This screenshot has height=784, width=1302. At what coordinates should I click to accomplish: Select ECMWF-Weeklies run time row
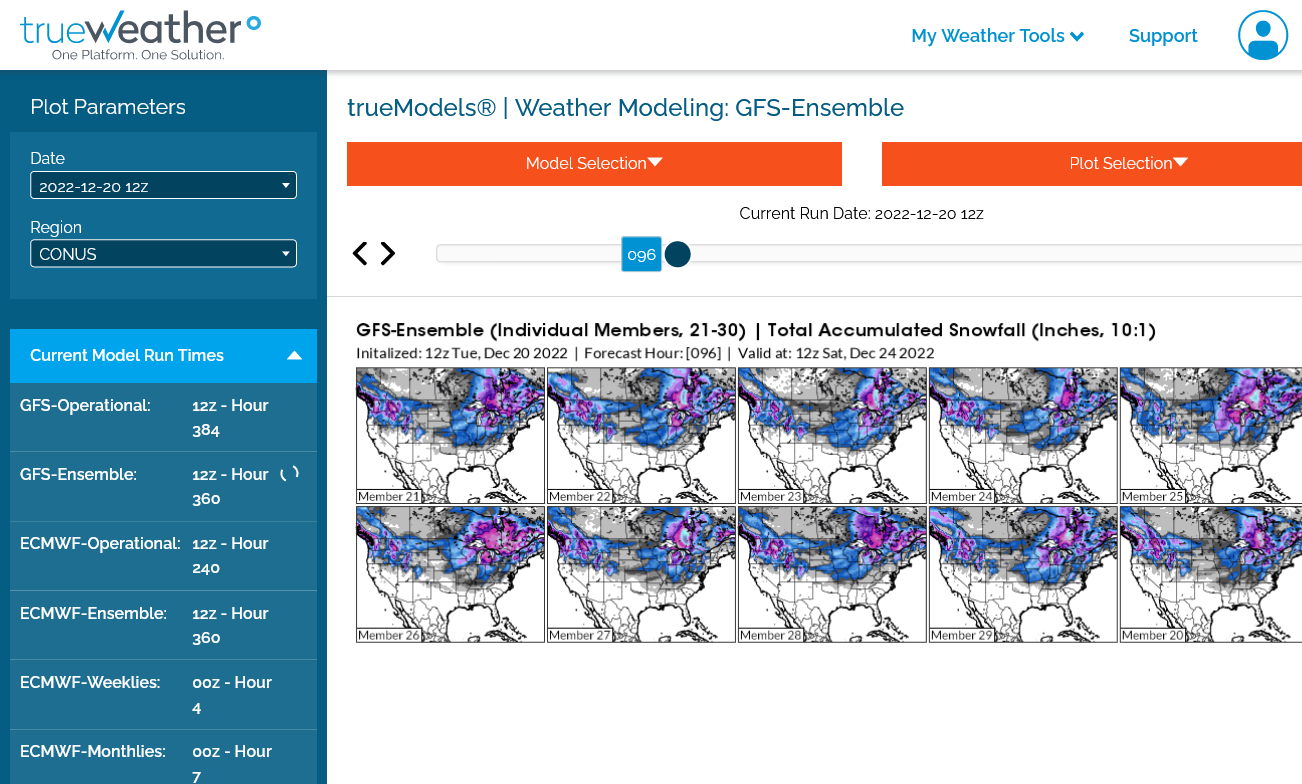(163, 695)
